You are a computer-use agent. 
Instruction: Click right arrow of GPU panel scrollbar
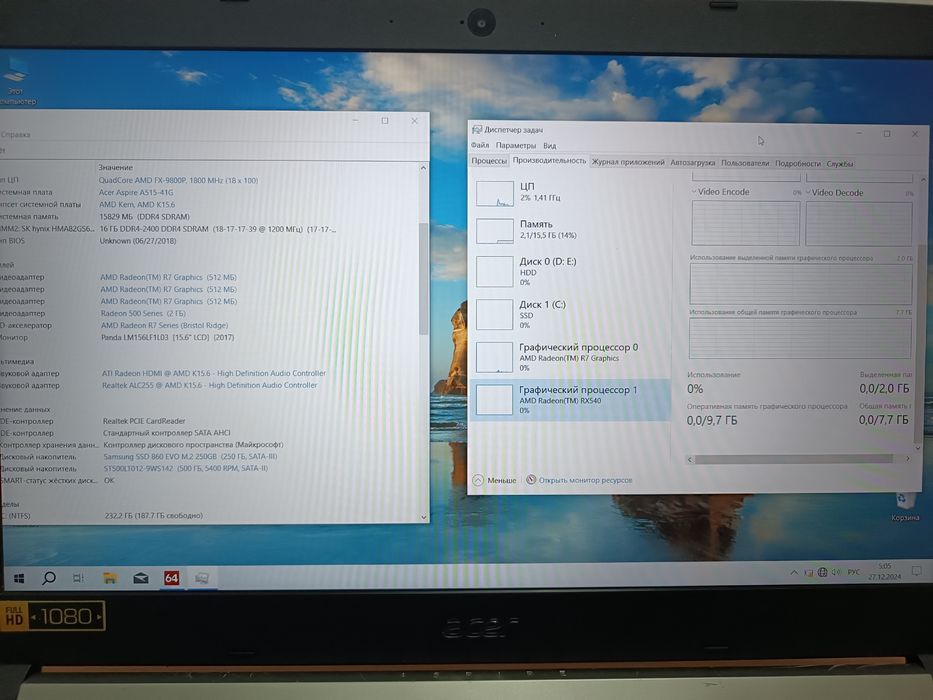click(x=907, y=459)
